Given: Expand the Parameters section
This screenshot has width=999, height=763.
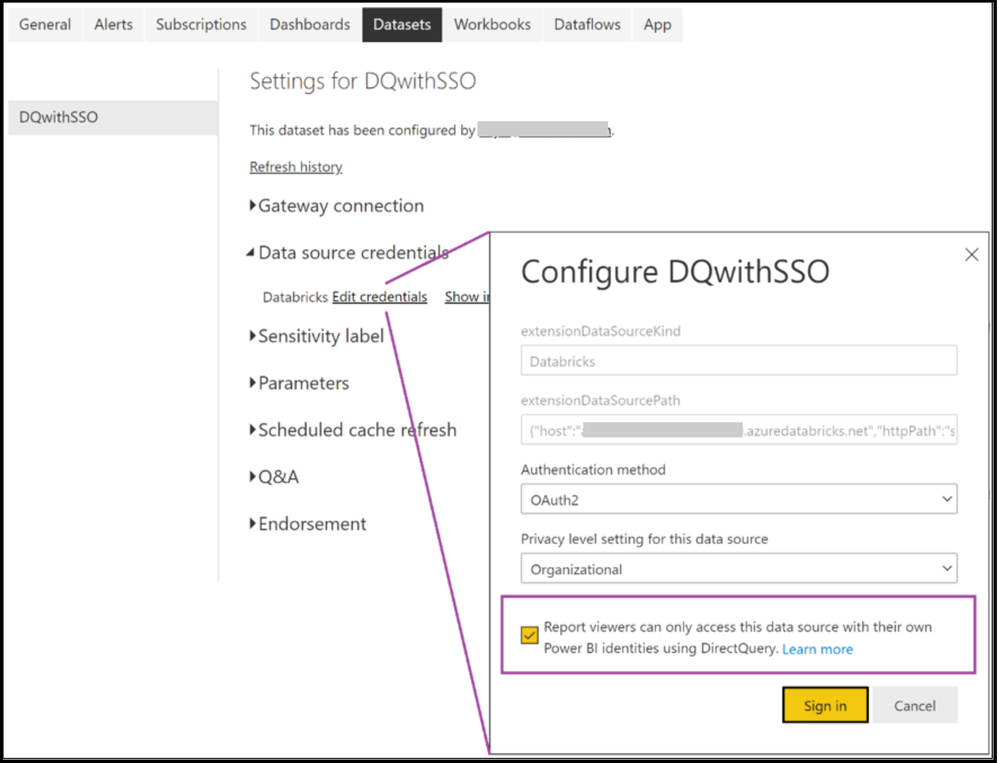Looking at the screenshot, I should 299,383.
